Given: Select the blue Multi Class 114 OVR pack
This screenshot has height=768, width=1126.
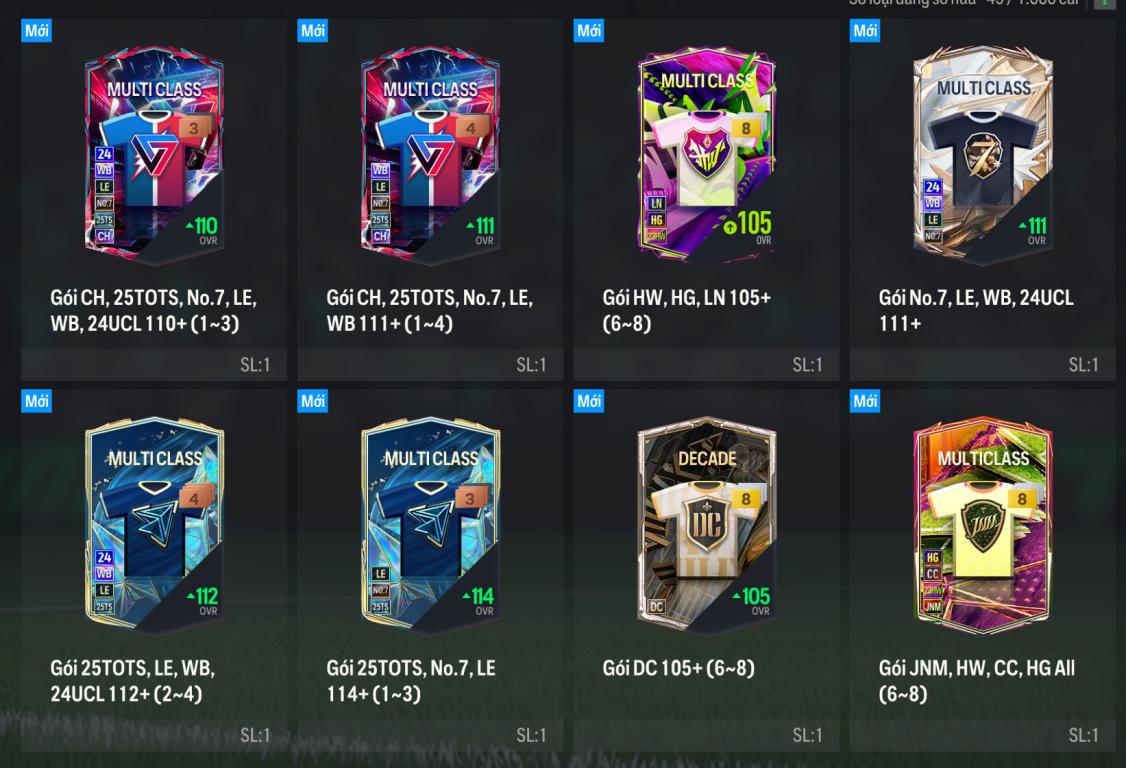Looking at the screenshot, I should click(430, 527).
